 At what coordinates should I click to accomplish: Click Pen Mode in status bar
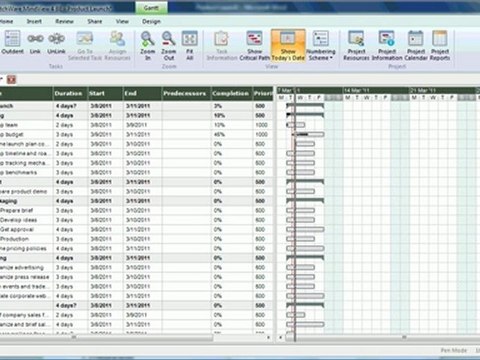tap(454, 350)
